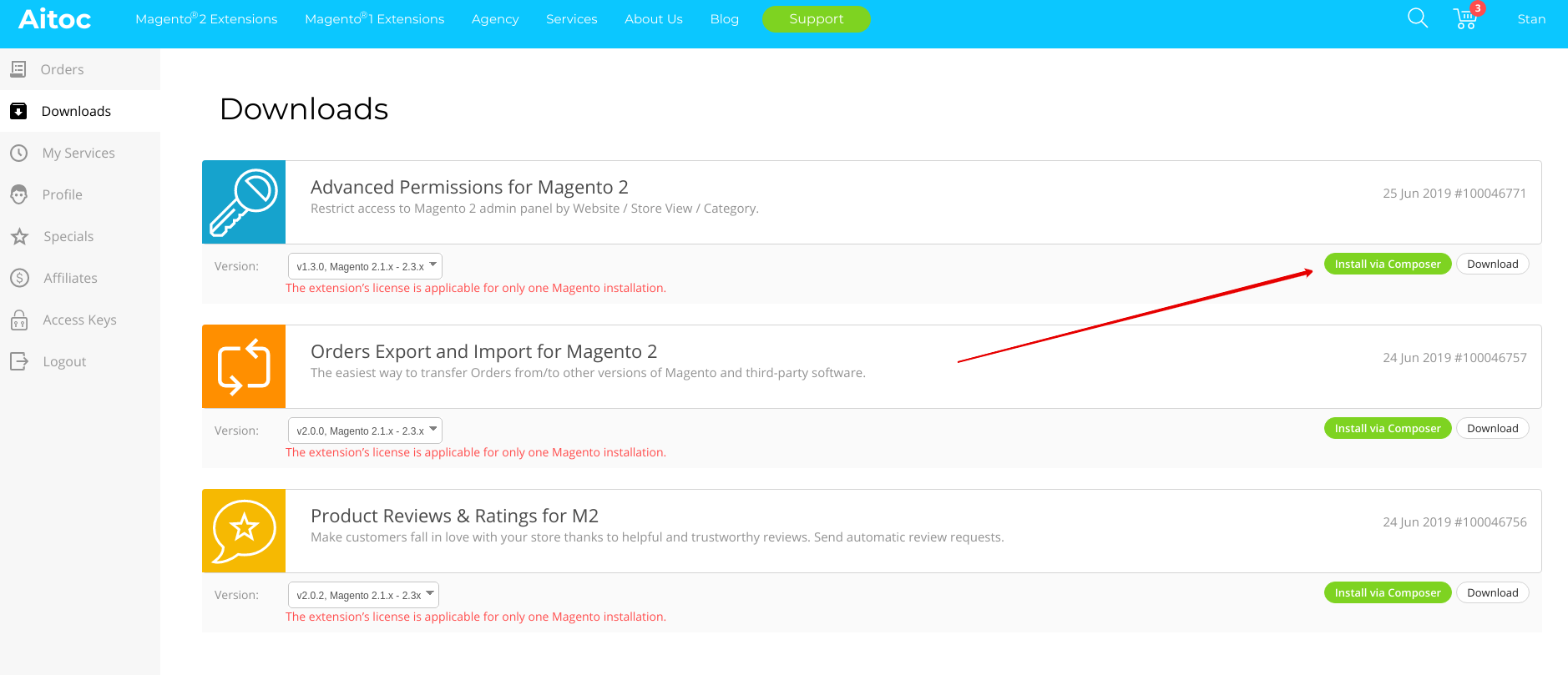Click license notice under Orders Export and Import
Screen dimensions: 1568x675
476,452
